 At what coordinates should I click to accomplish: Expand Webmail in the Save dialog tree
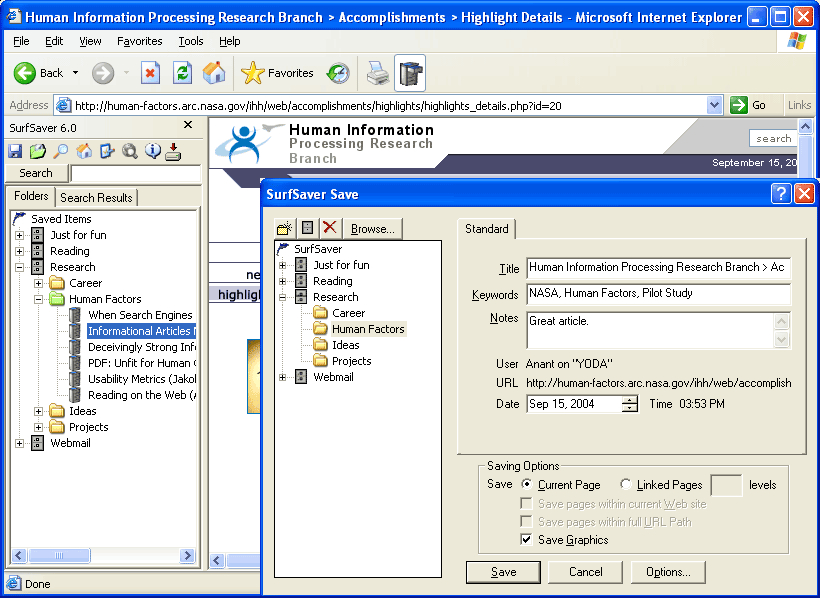(282, 377)
